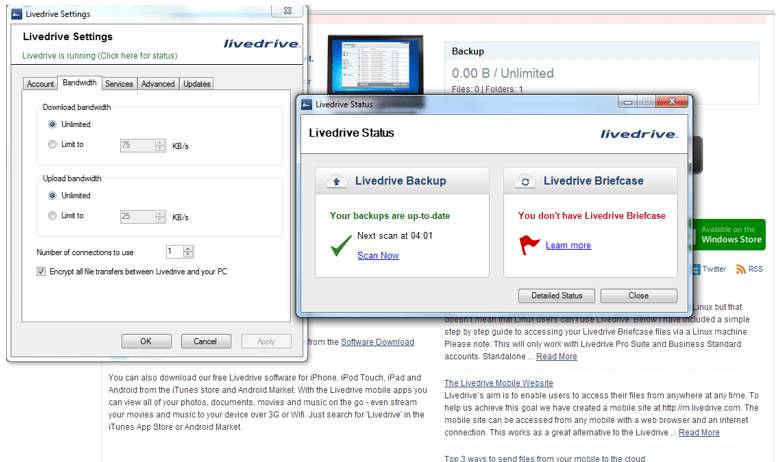Open the RSS feed icon on webpage
Viewport: 783px width, 462px height.
(741, 269)
